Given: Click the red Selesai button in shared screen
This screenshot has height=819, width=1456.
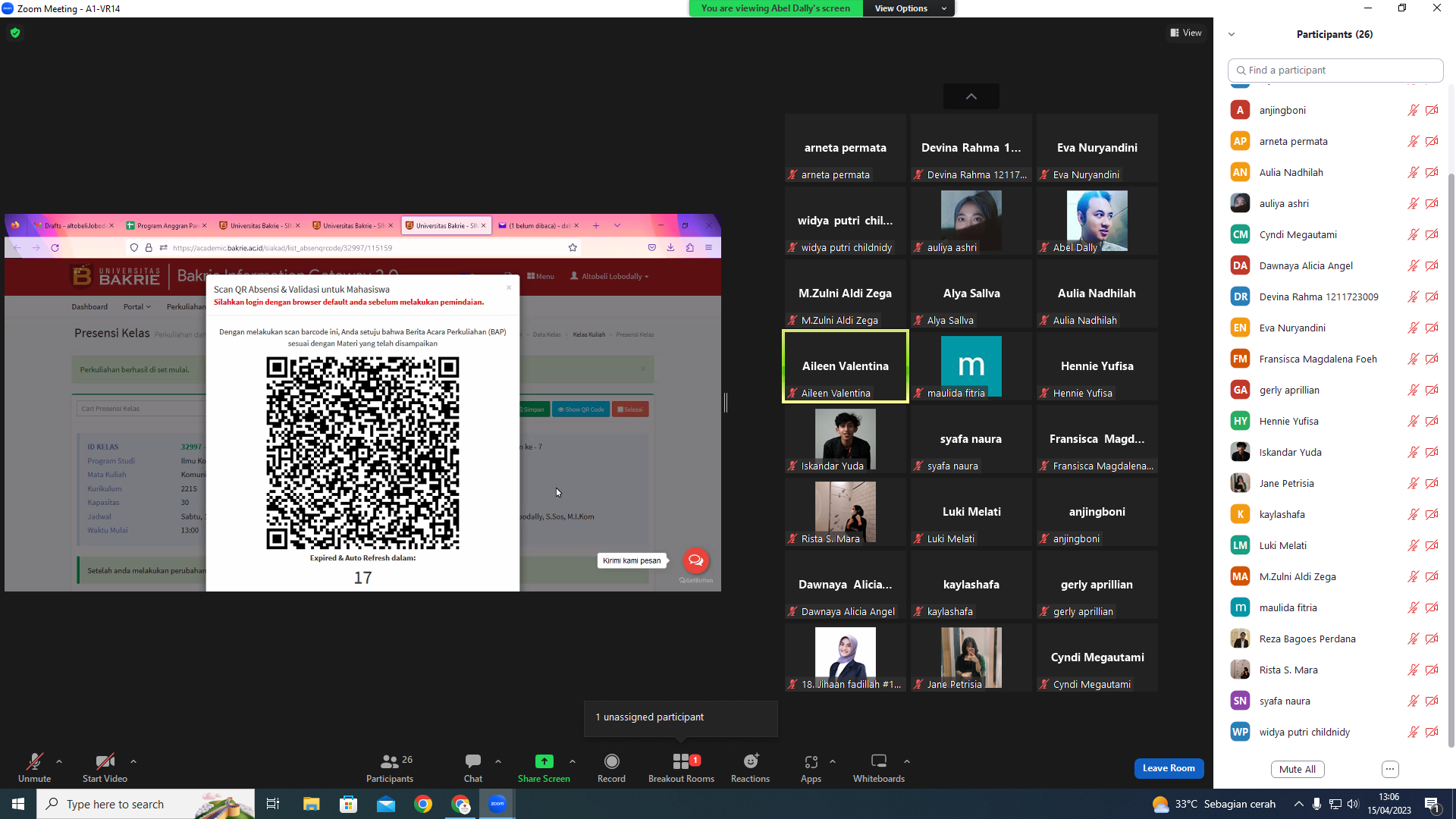Looking at the screenshot, I should click(x=630, y=409).
